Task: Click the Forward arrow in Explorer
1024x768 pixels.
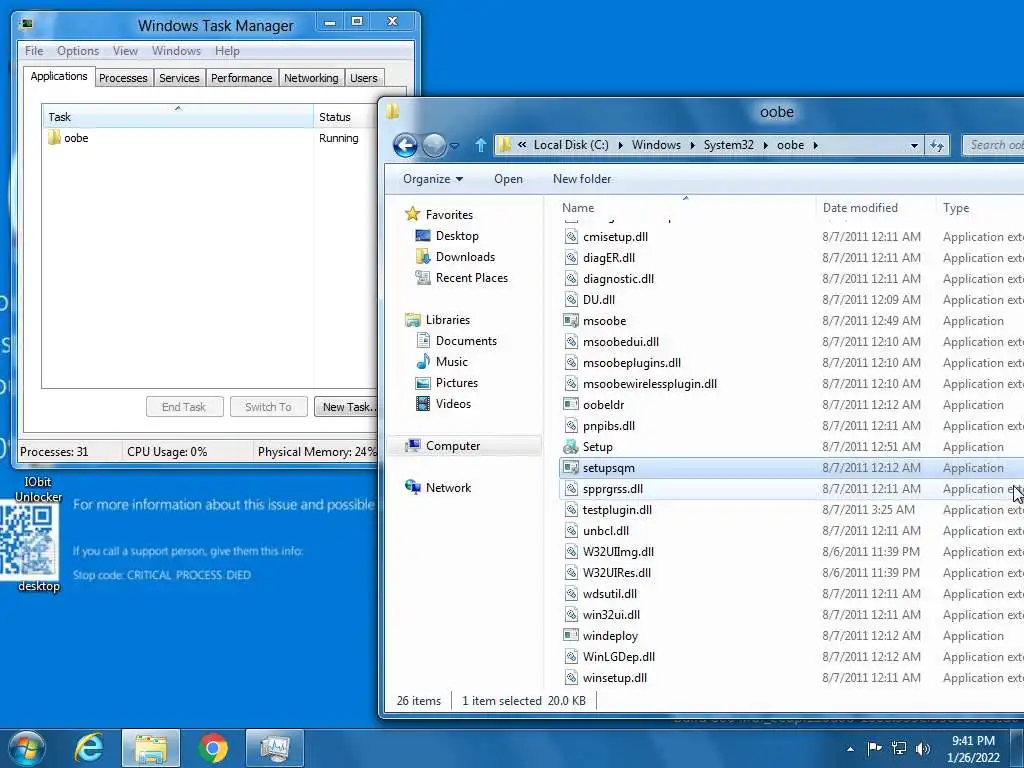Action: coord(434,145)
